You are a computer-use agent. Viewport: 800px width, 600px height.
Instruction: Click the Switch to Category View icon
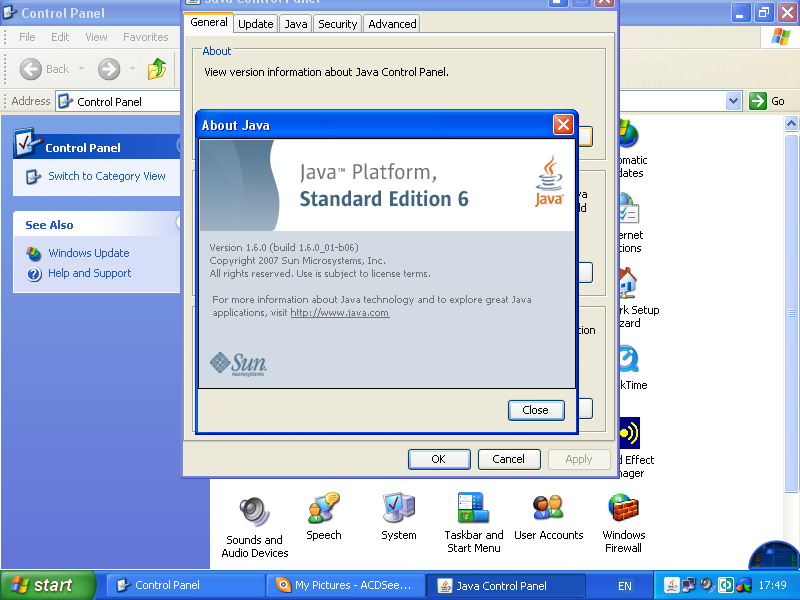tap(33, 177)
